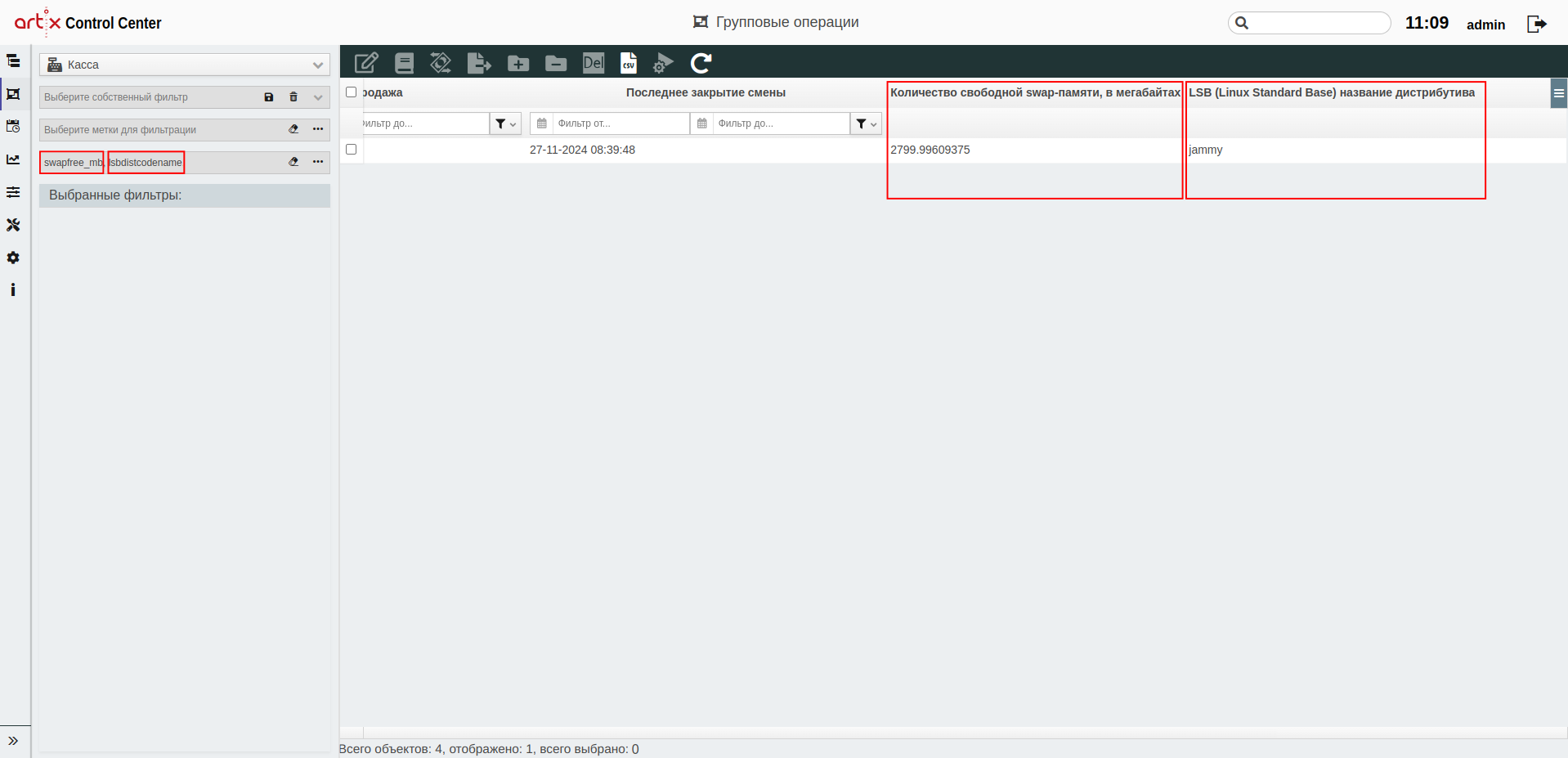
Task: Click the edit pencil toolbar icon
Action: click(x=365, y=63)
